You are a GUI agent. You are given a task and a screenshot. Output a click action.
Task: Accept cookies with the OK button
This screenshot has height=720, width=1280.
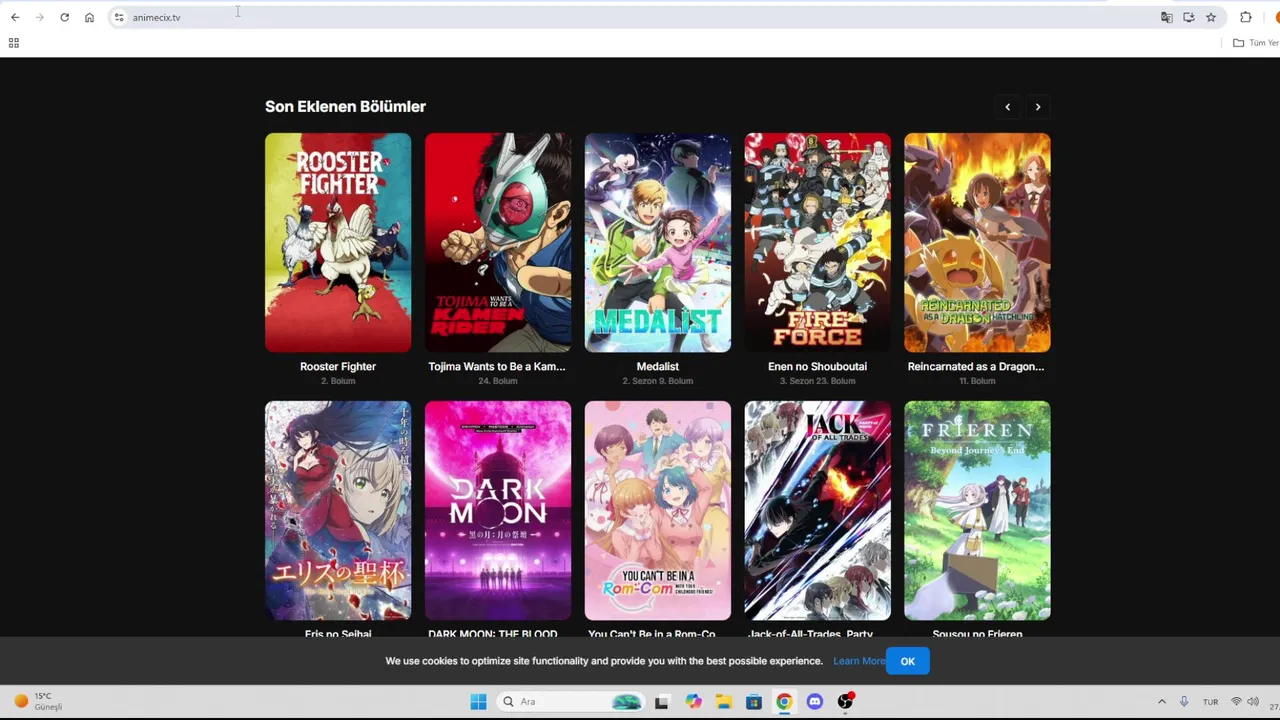pos(907,661)
